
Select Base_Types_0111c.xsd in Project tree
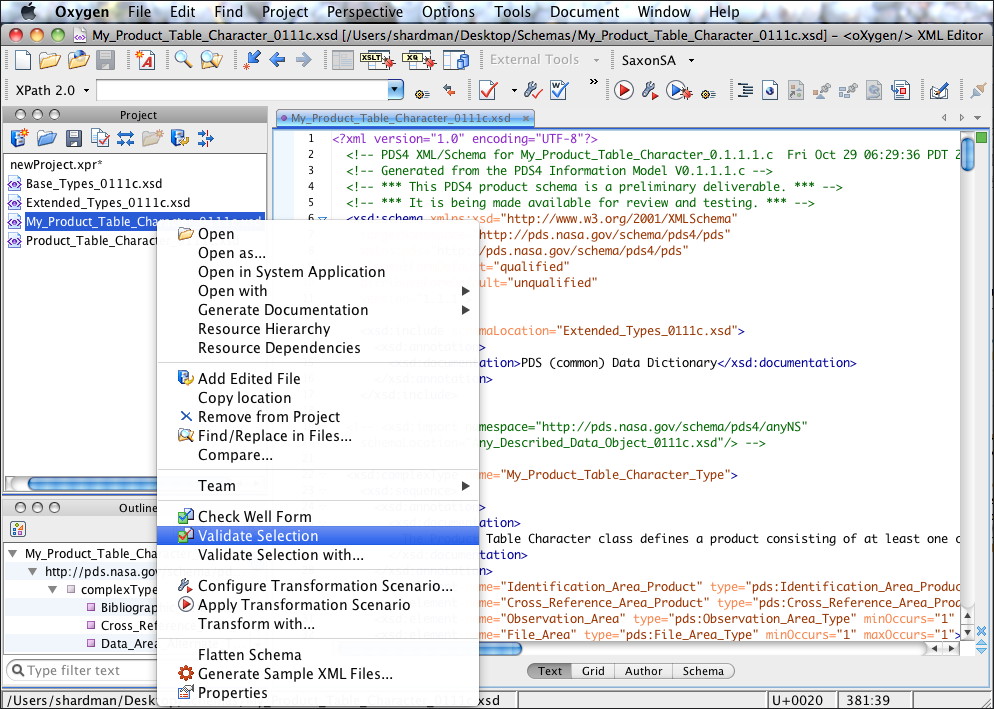click(94, 184)
